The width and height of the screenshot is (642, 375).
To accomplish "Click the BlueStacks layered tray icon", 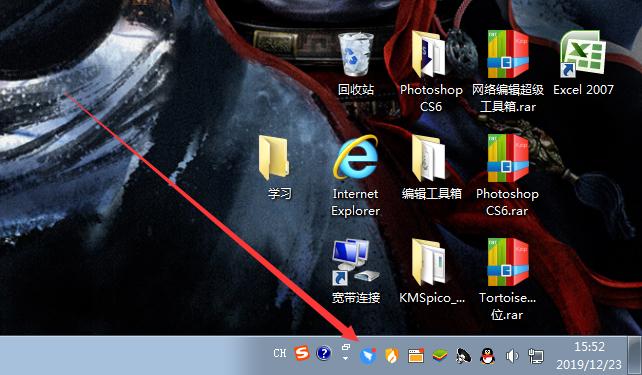I will click(x=439, y=355).
